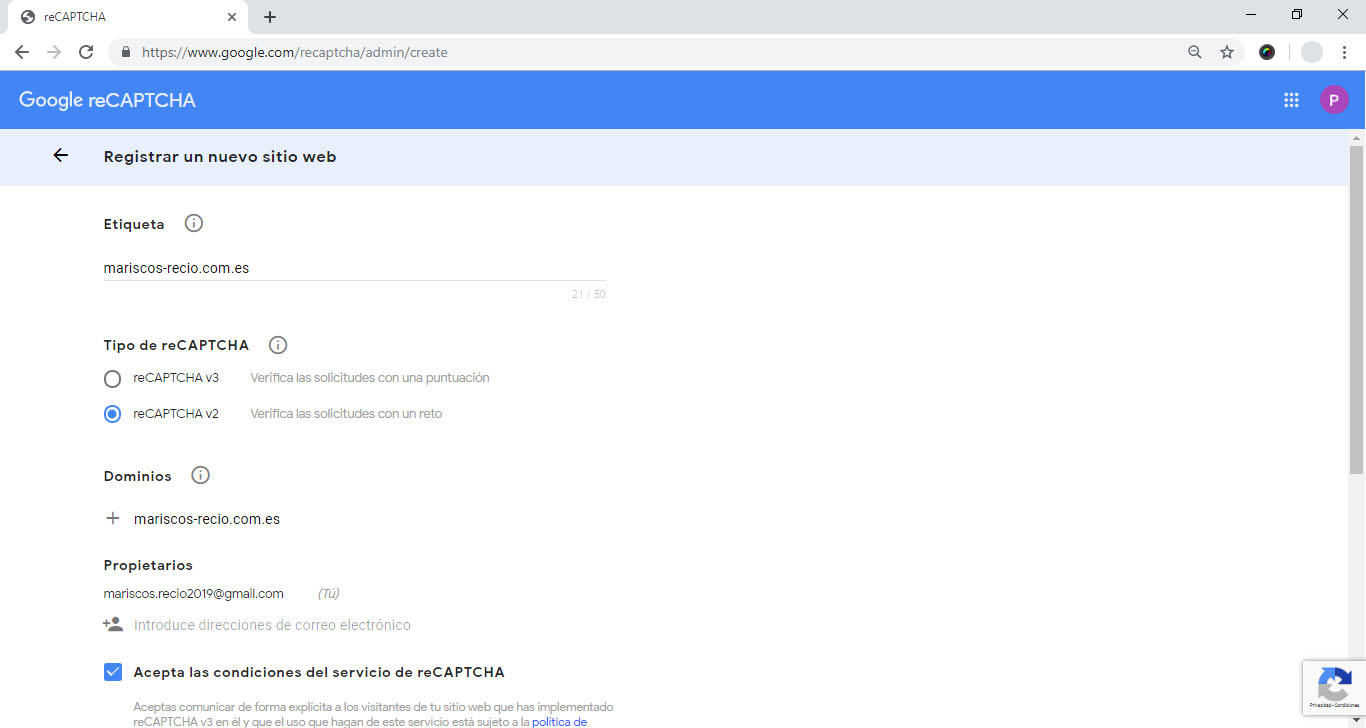1366x728 pixels.
Task: Edit the Etiqueta field with mariscos-recio.com.es
Action: coord(354,268)
